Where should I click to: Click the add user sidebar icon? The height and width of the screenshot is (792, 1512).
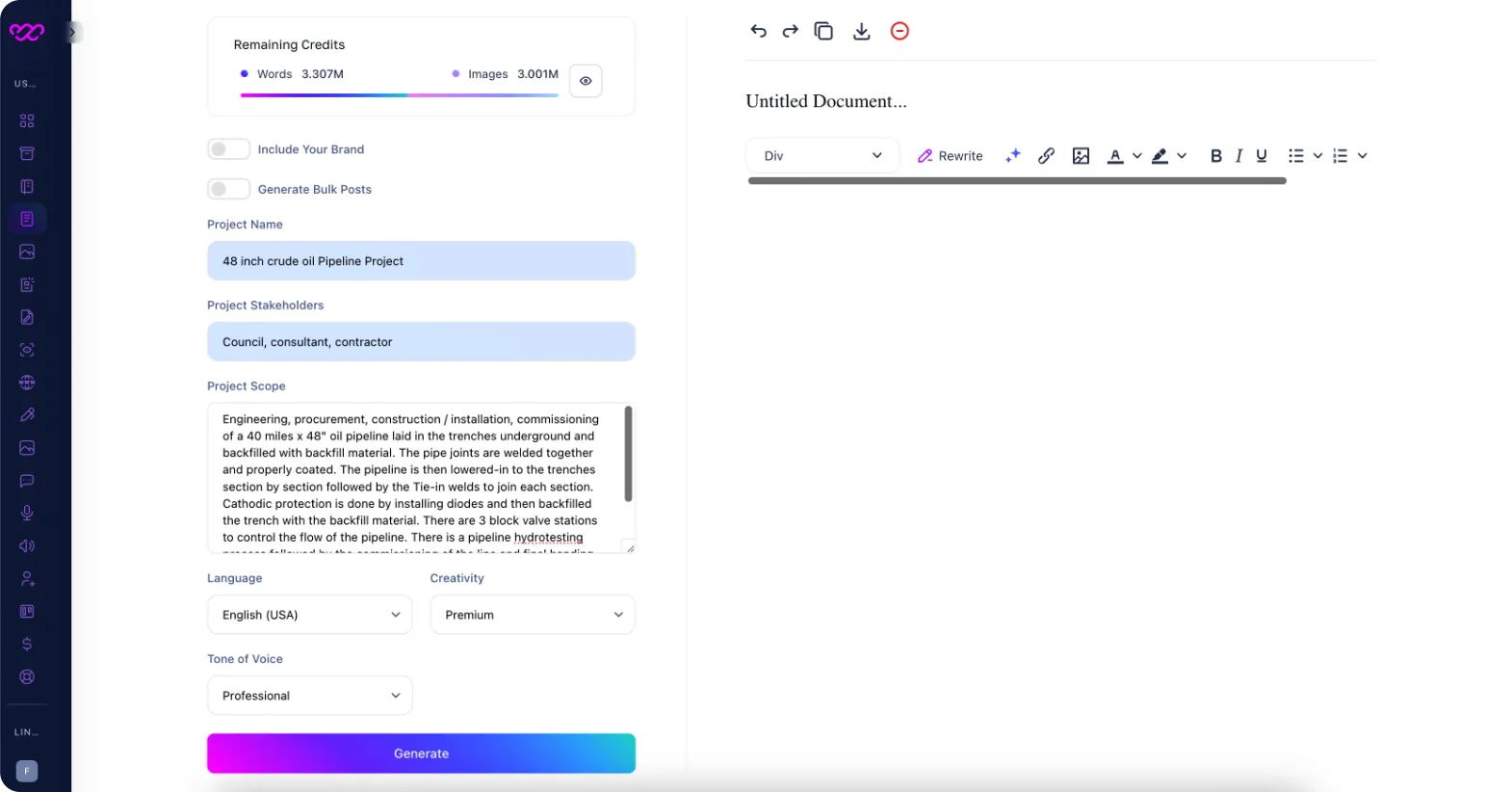27,579
